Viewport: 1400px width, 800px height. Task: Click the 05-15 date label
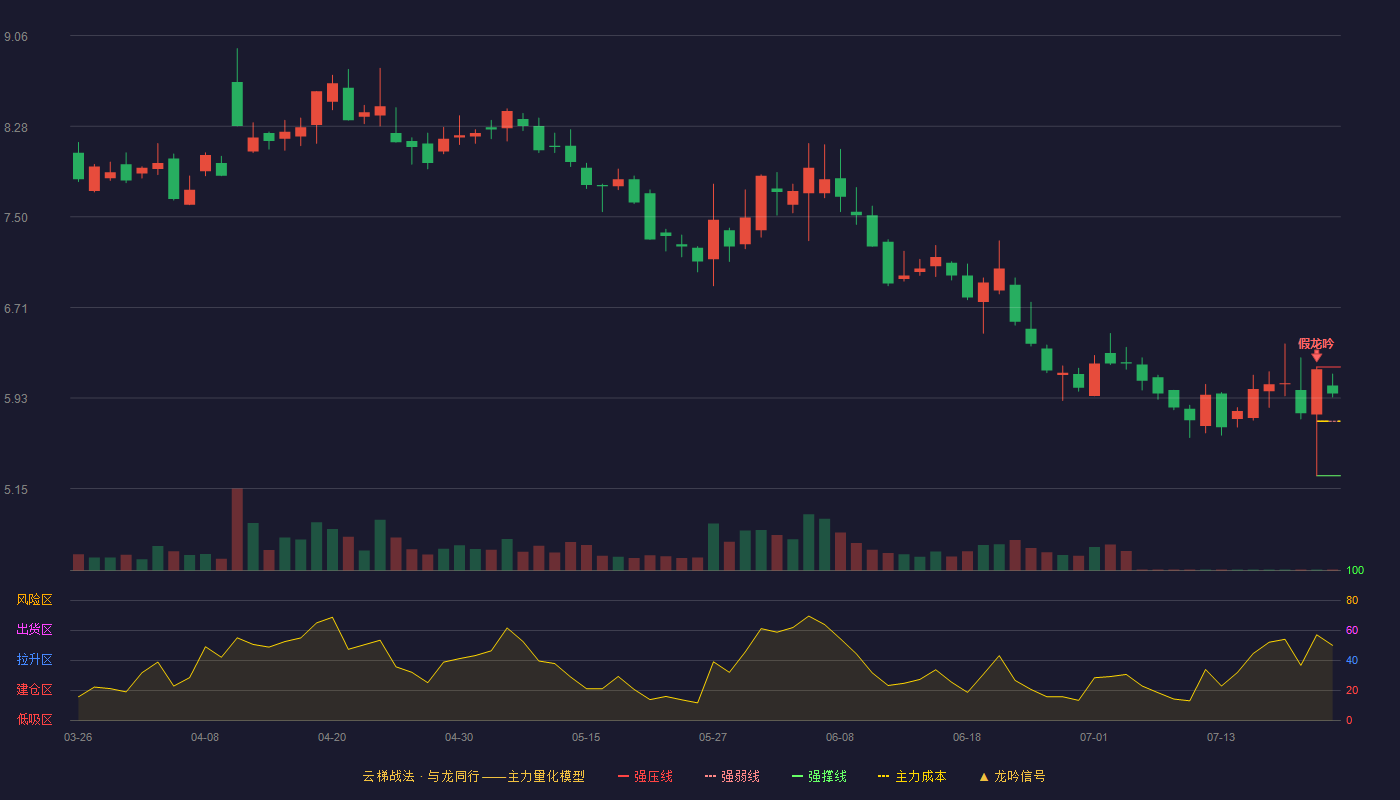point(586,737)
